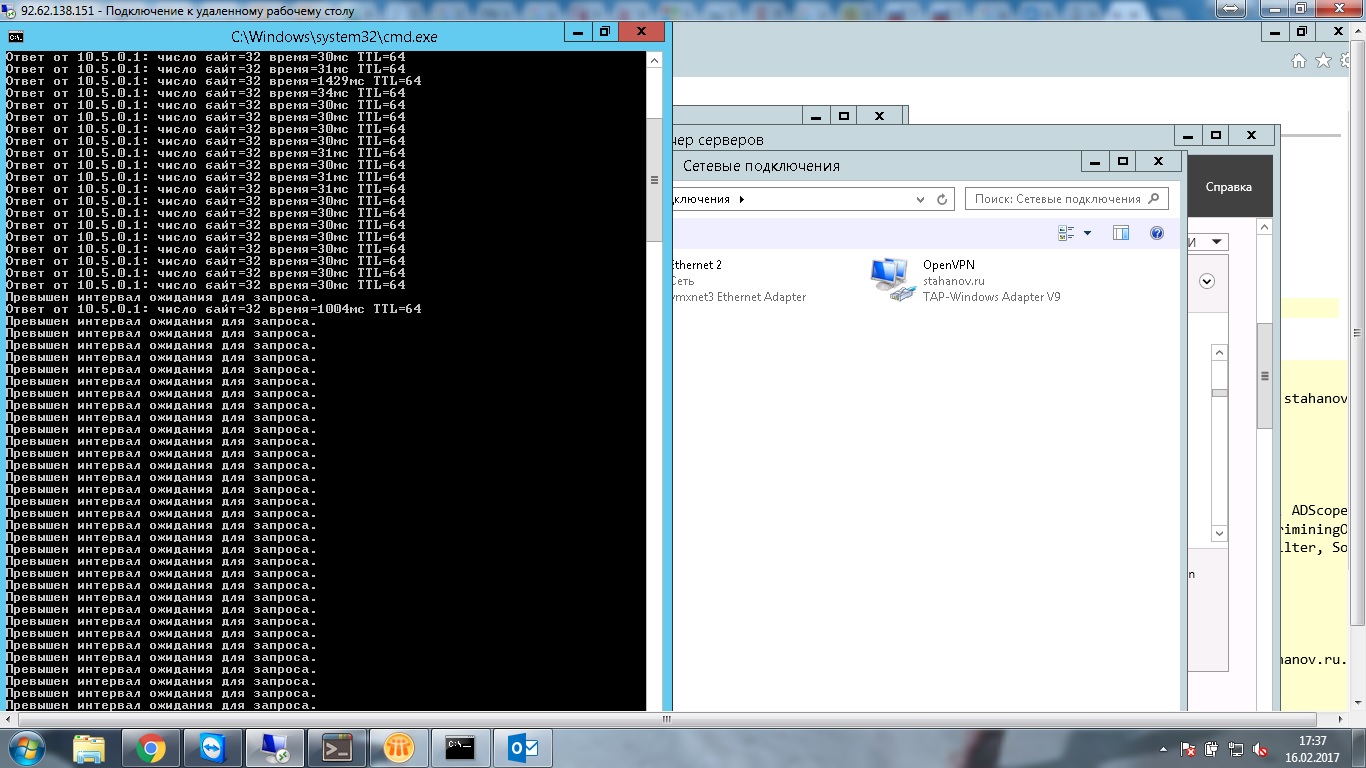Viewport: 1366px width, 768px height.
Task: Click ping line with время=1429мс
Action: tap(214, 81)
